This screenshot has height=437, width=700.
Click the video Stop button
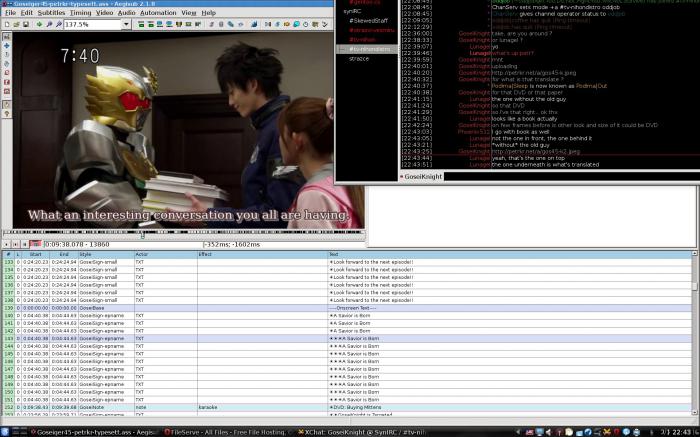[x=25, y=244]
